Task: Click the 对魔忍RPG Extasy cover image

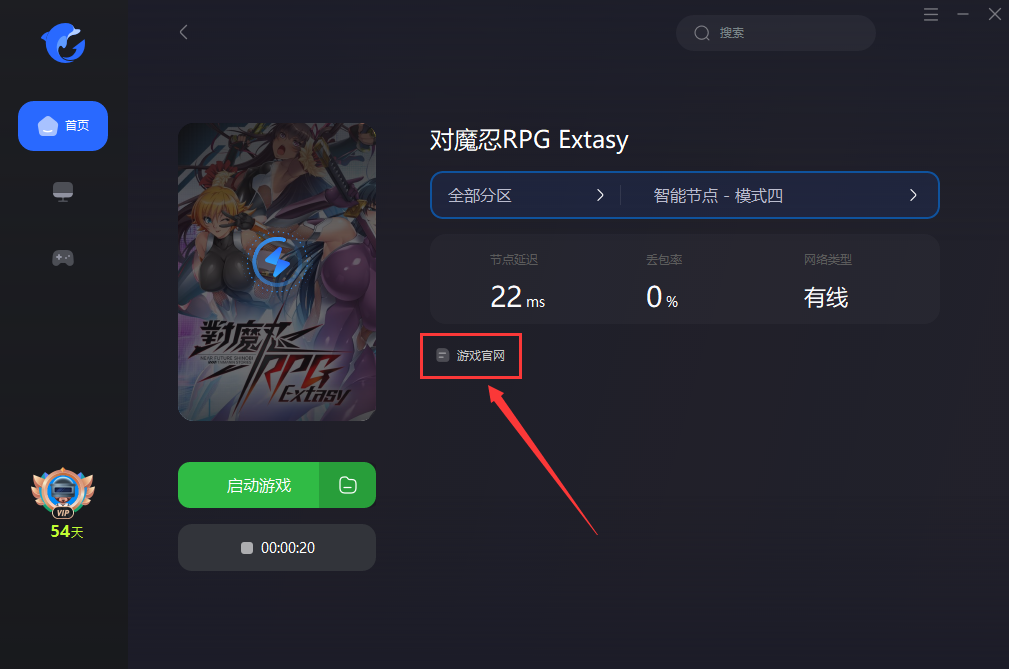Action: tap(277, 272)
